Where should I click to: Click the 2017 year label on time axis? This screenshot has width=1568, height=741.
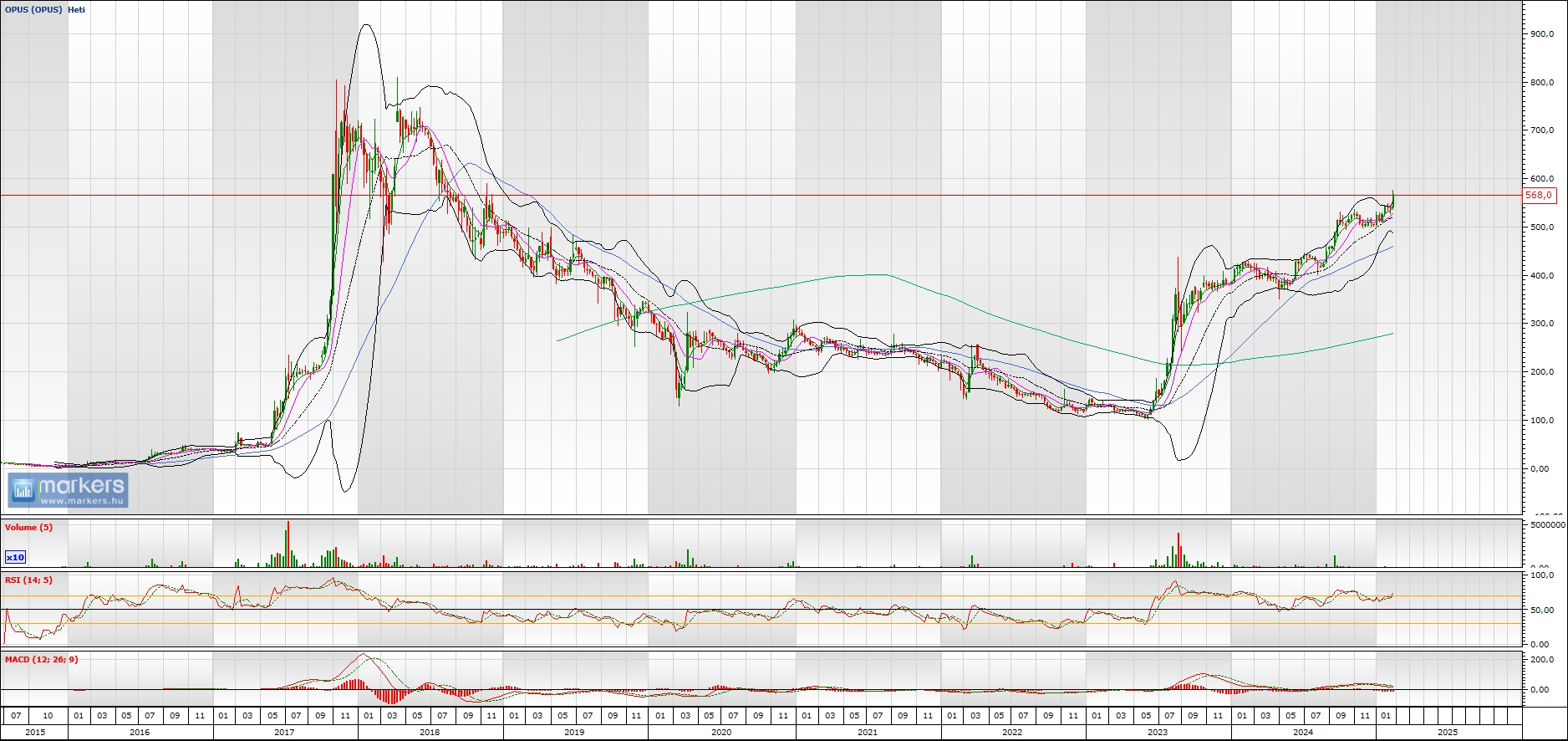284,733
